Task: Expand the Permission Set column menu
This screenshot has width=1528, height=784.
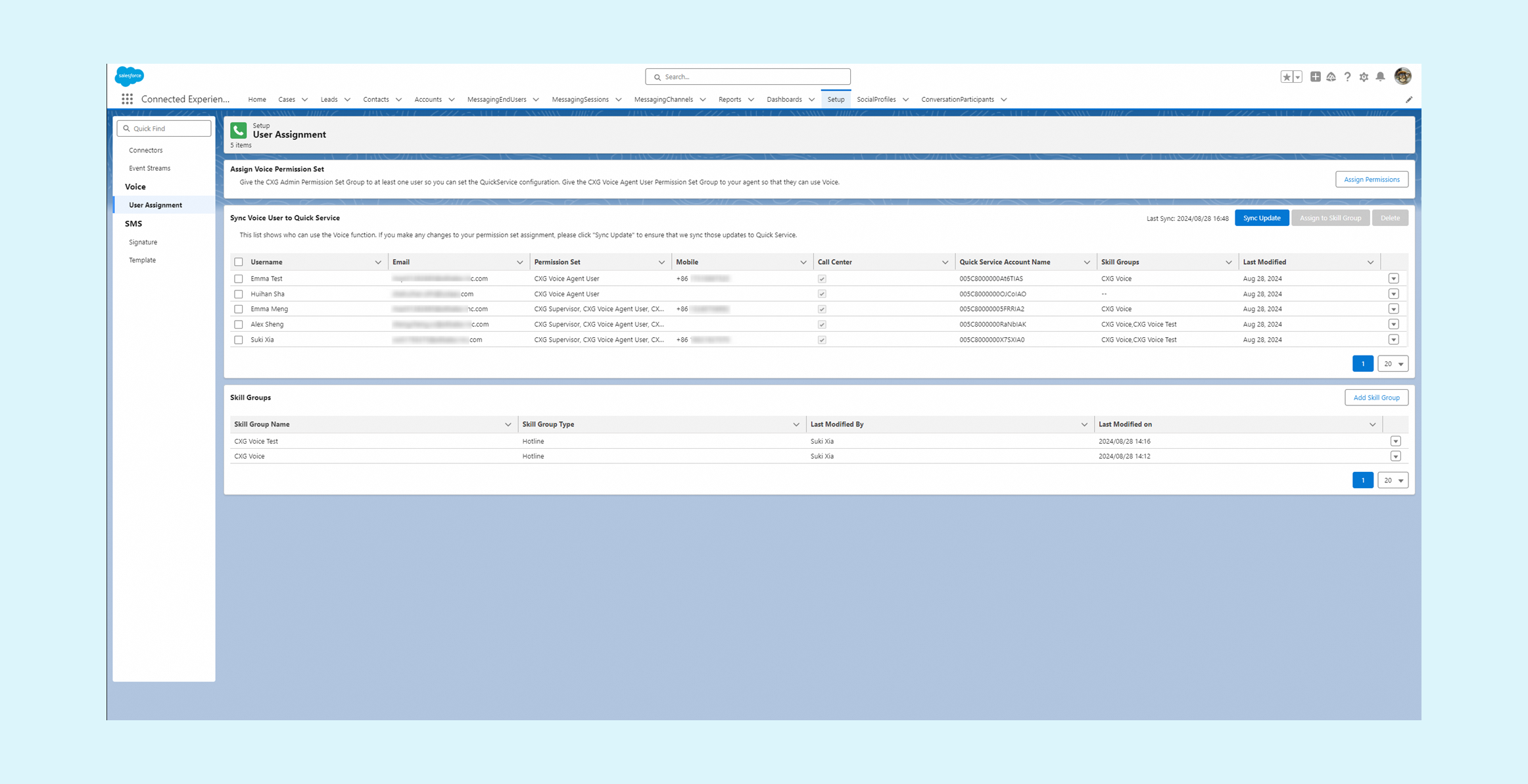Action: click(661, 262)
